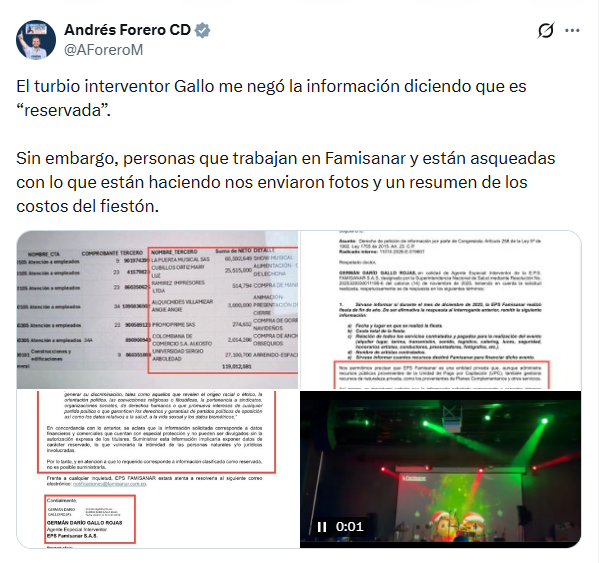The height and width of the screenshot is (563, 600).
Task: Click the tweet text about Famisanar
Action: coord(285,182)
